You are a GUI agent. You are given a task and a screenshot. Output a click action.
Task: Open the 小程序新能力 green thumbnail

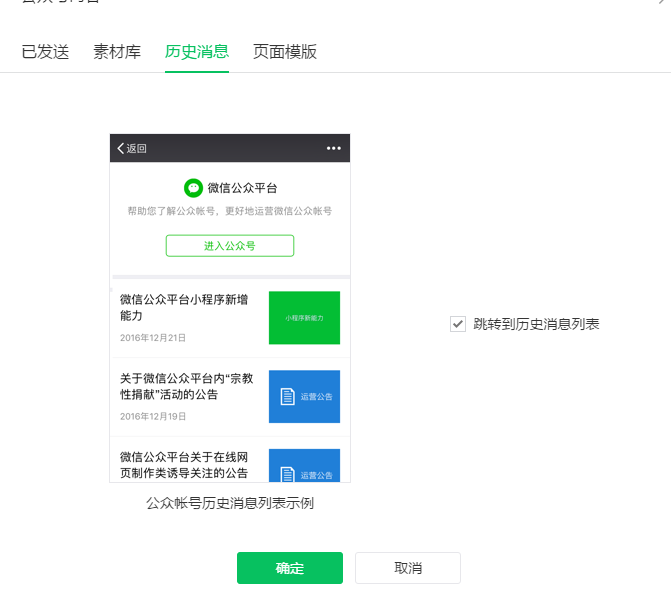(x=304, y=318)
